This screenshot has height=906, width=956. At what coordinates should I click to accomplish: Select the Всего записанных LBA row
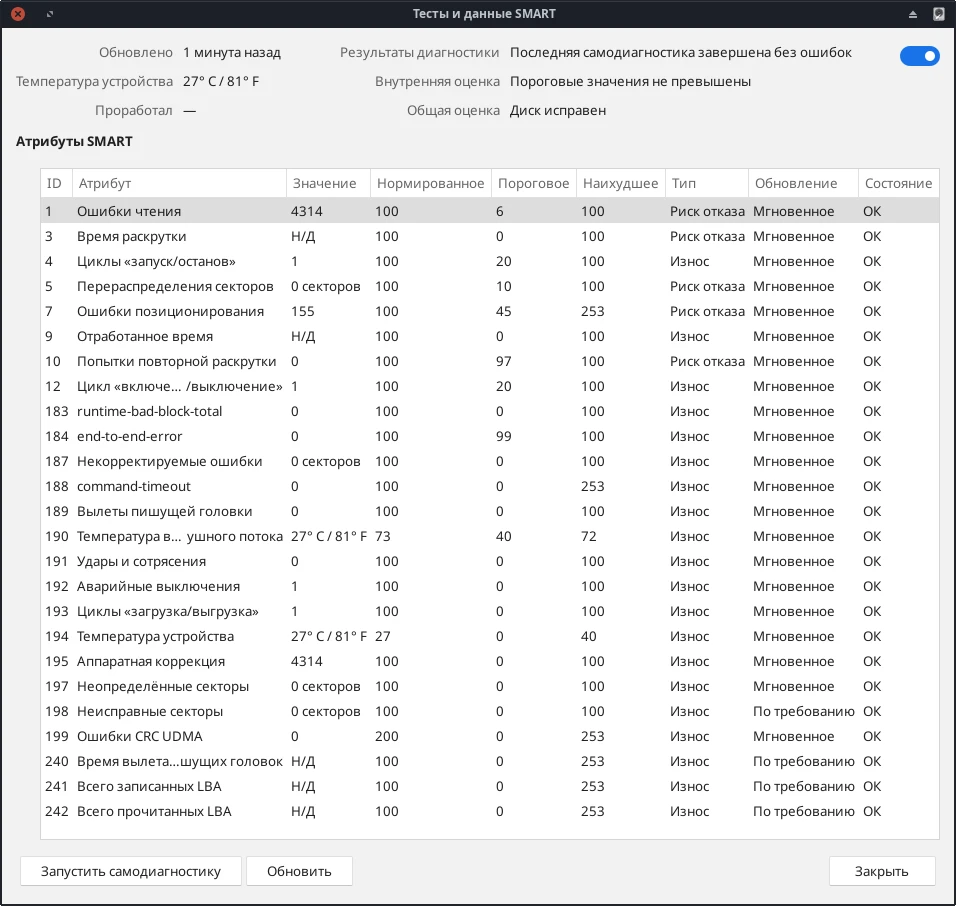pyautogui.click(x=490, y=786)
